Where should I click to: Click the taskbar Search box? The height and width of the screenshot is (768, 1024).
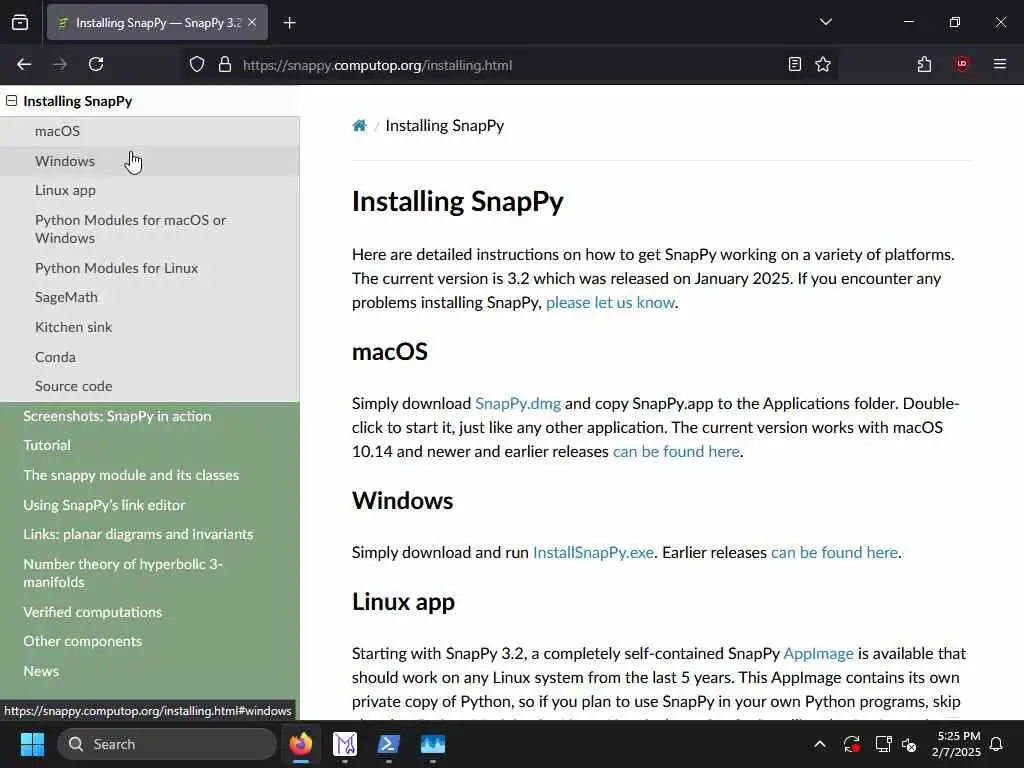point(167,744)
